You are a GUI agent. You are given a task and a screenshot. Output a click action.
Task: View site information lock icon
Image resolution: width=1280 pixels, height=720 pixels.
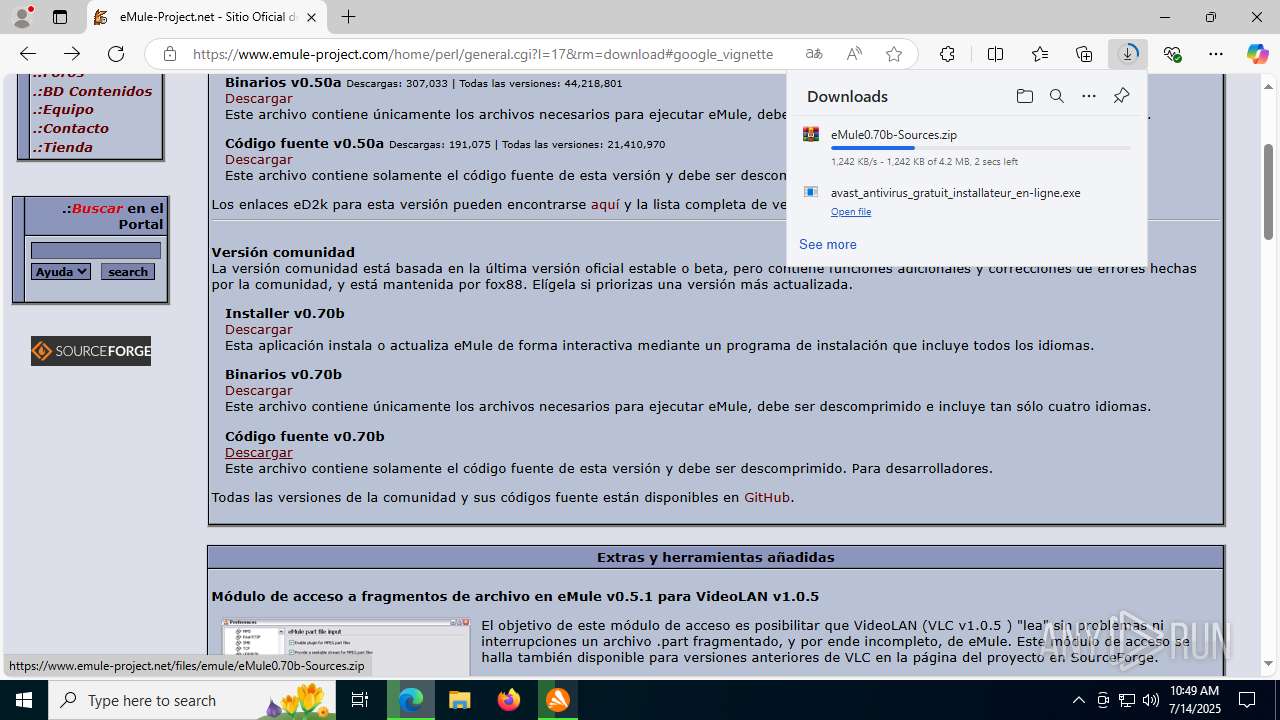coord(170,54)
